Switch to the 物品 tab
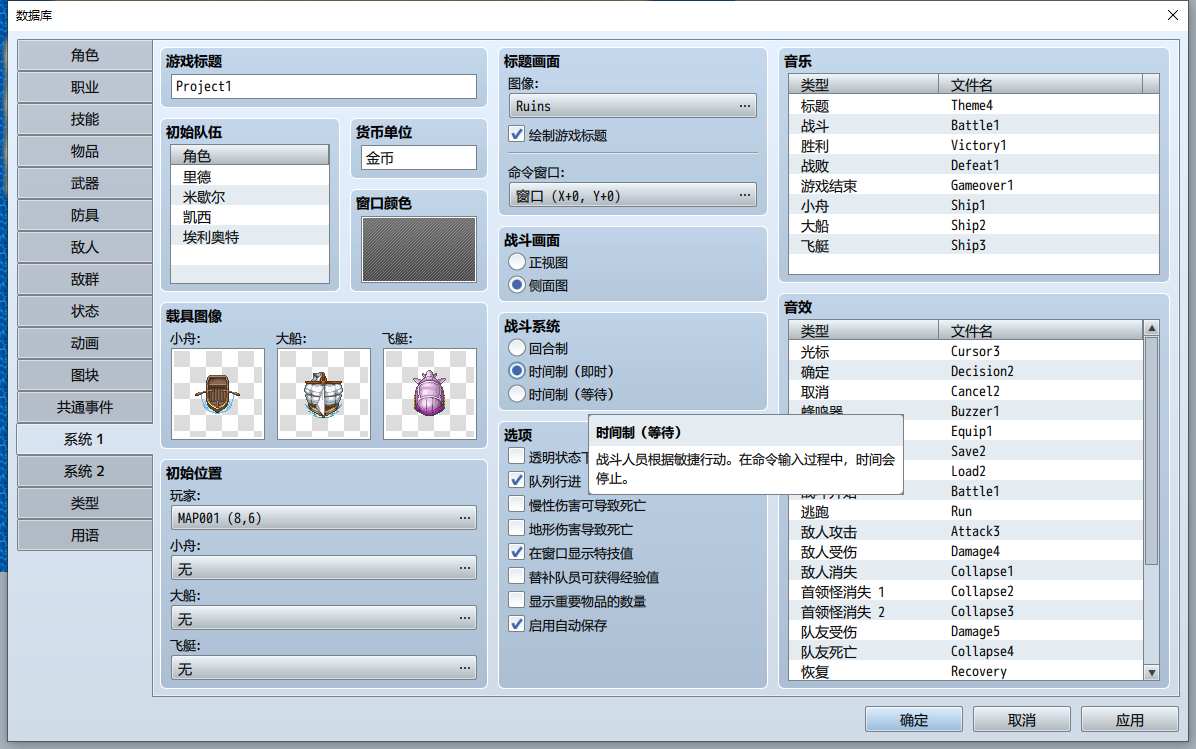Viewport: 1196px width, 749px height. (85, 151)
